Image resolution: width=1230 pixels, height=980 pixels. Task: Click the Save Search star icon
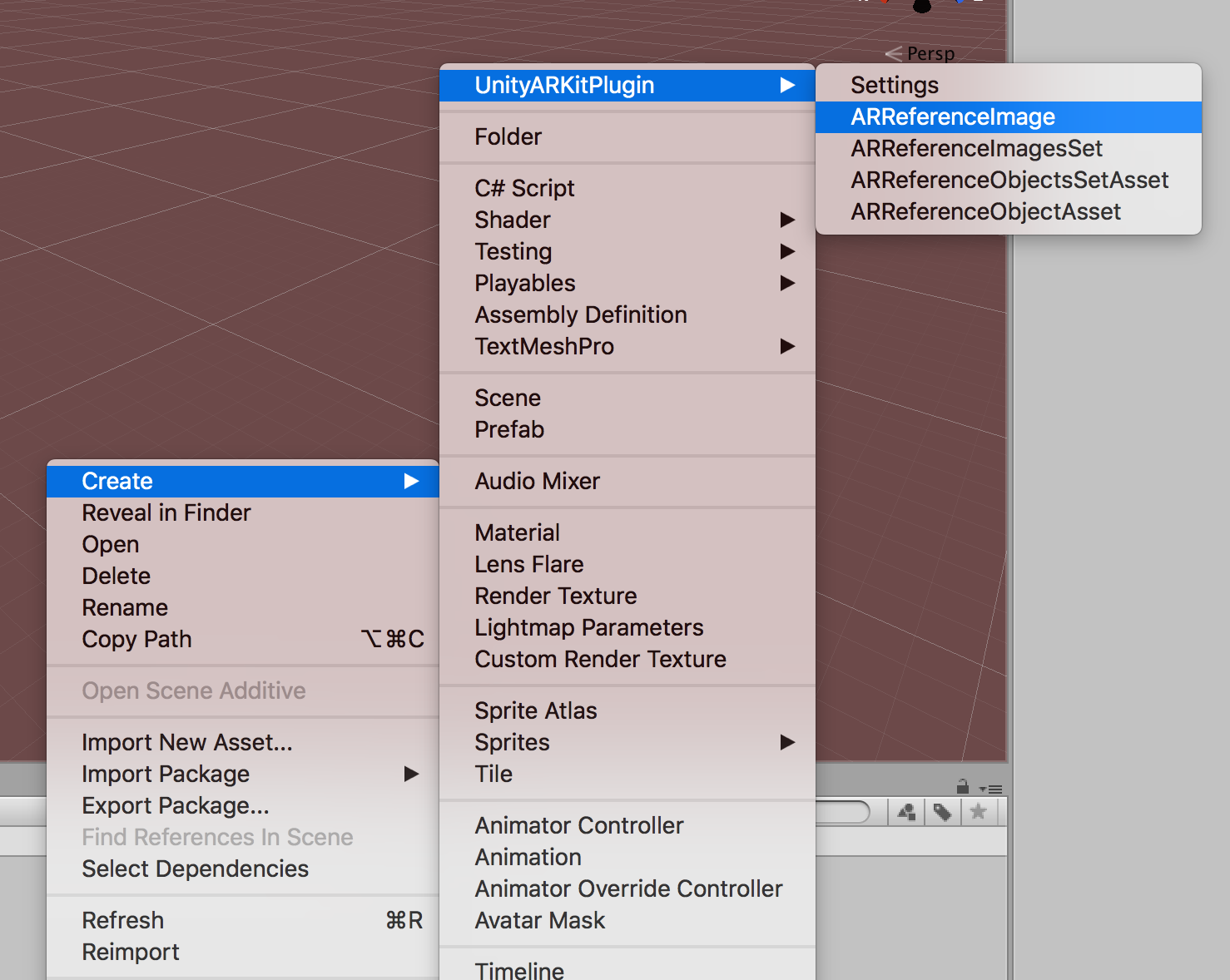point(979,812)
